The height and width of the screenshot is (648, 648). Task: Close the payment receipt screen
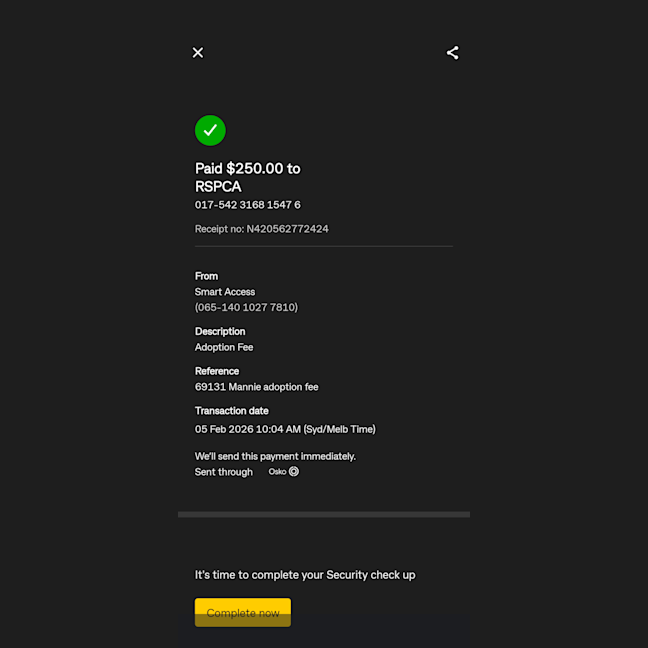[198, 52]
